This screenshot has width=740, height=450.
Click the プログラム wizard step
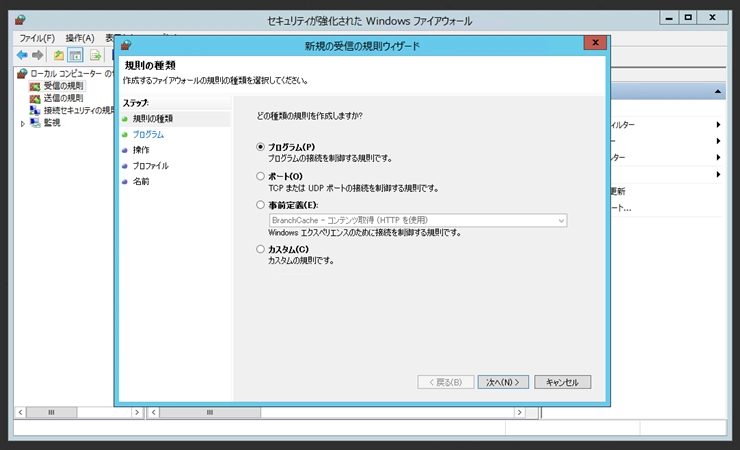(148, 134)
